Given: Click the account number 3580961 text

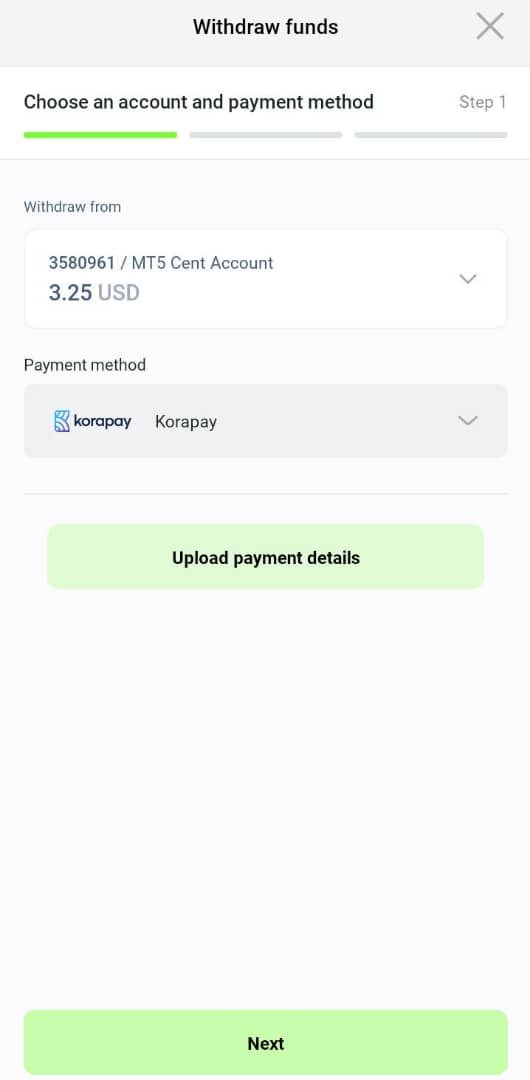Looking at the screenshot, I should point(81,262).
